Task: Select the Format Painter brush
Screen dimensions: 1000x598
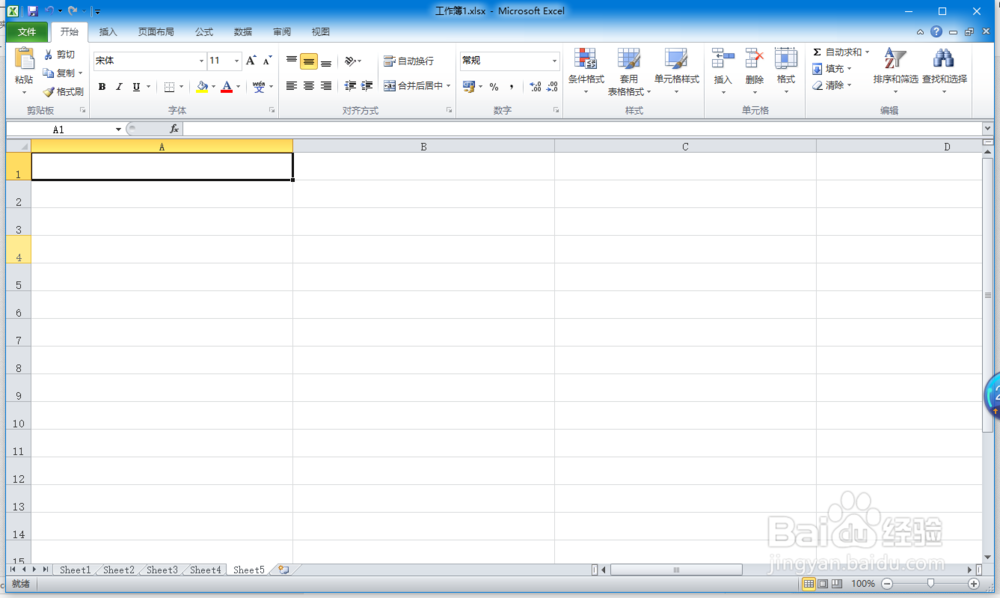Action: (x=48, y=91)
